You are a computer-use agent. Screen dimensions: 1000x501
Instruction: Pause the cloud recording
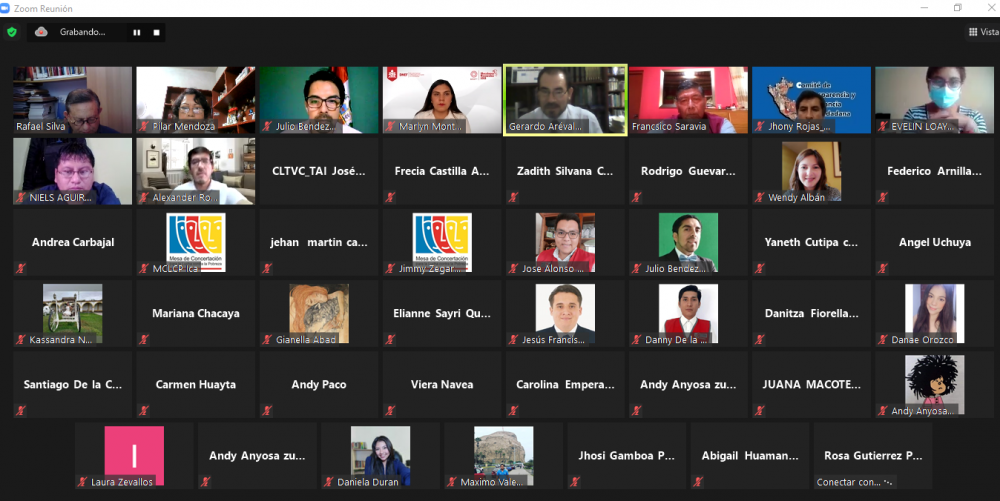(137, 32)
